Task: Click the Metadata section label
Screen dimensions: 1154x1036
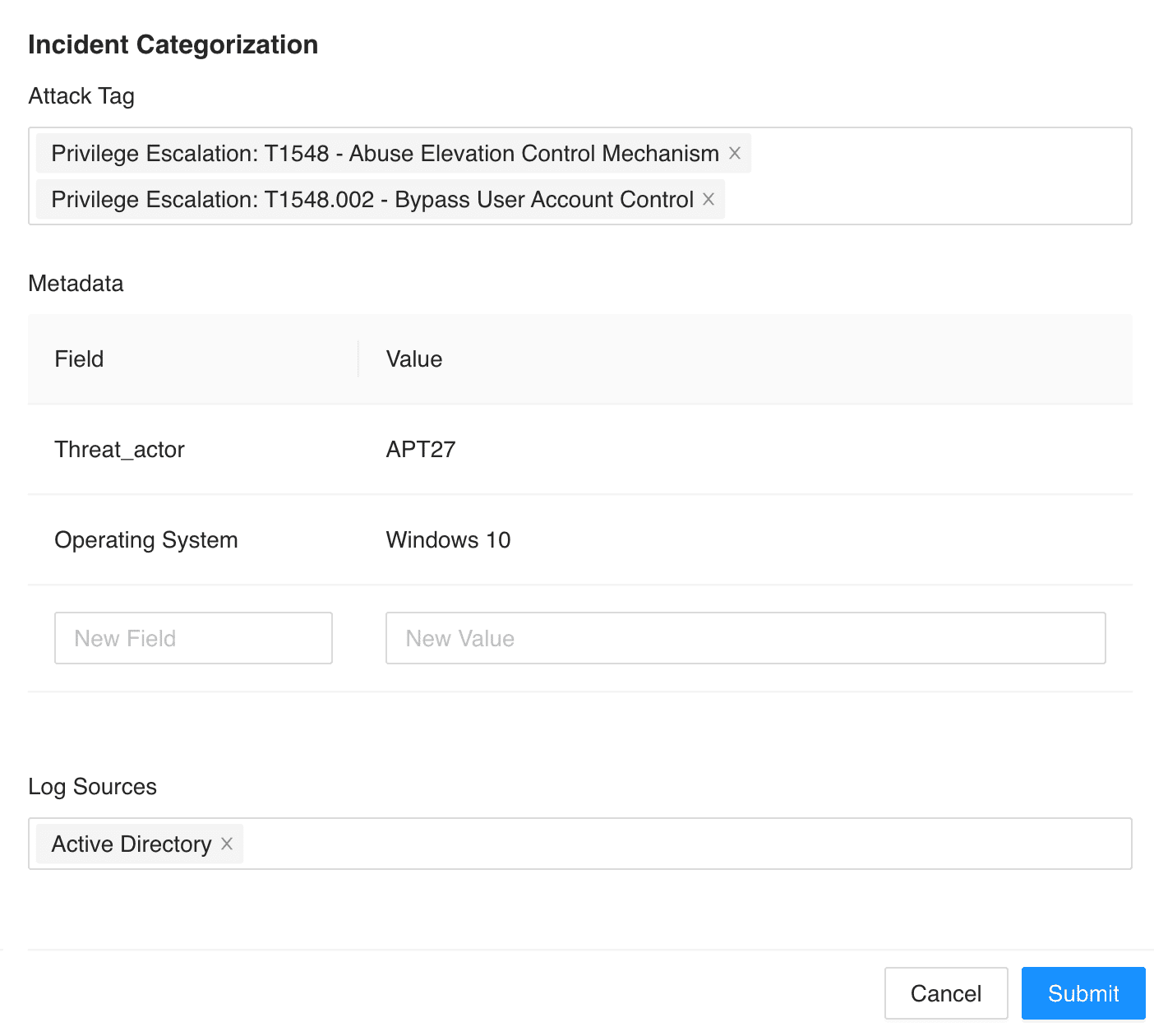Action: pyautogui.click(x=76, y=283)
